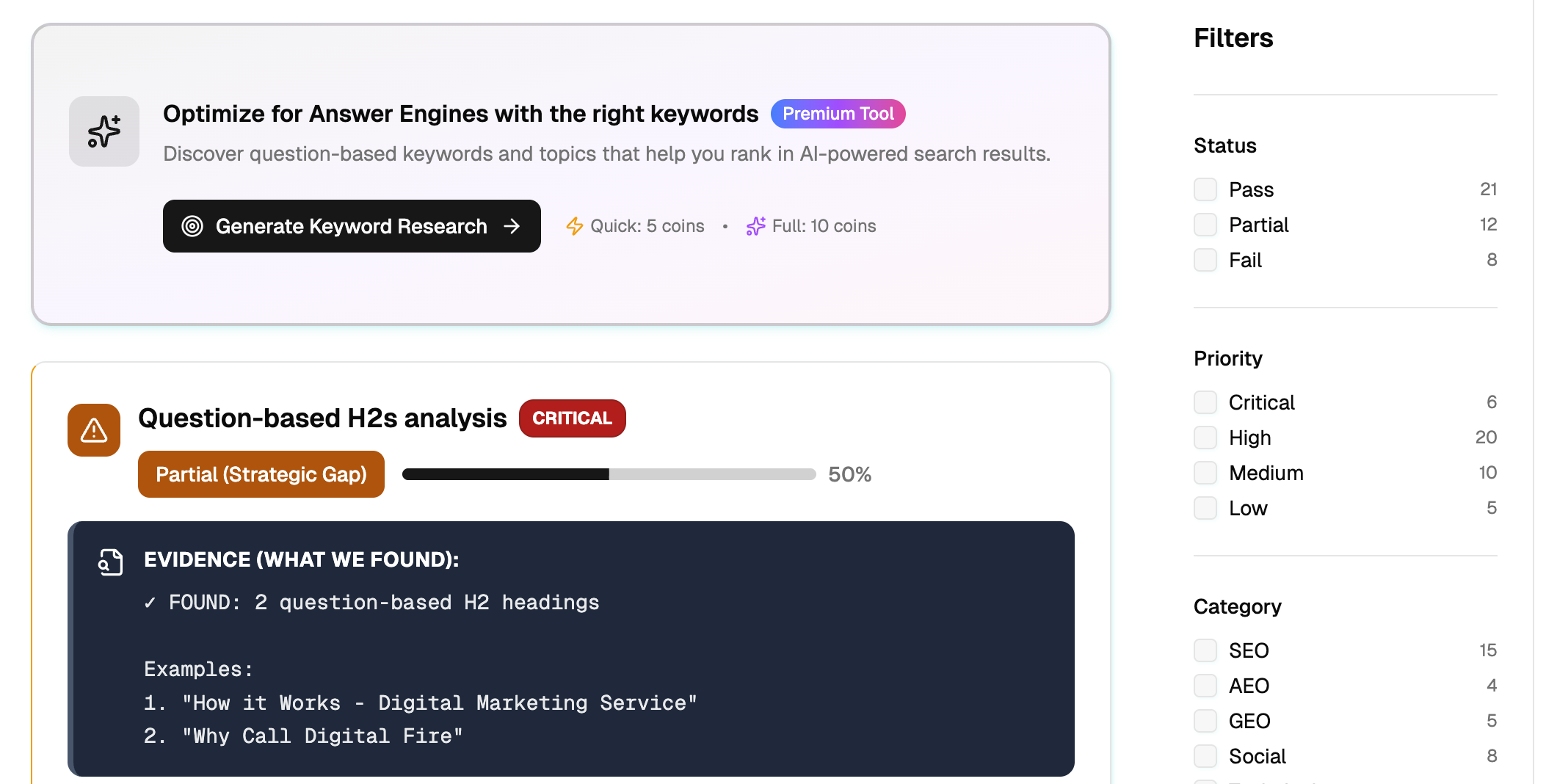Check the SEO category filter

click(1205, 650)
